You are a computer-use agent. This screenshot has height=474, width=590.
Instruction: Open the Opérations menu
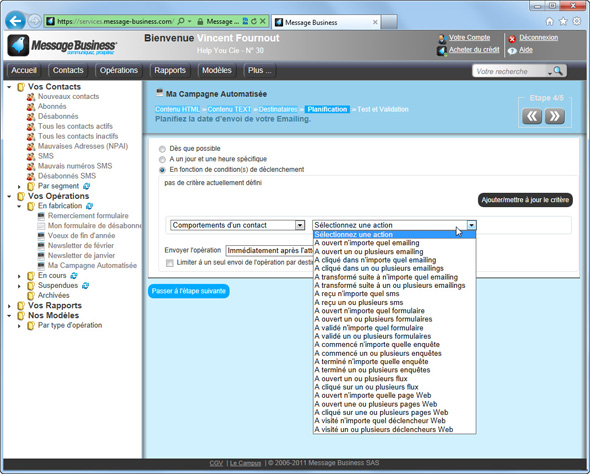click(119, 70)
